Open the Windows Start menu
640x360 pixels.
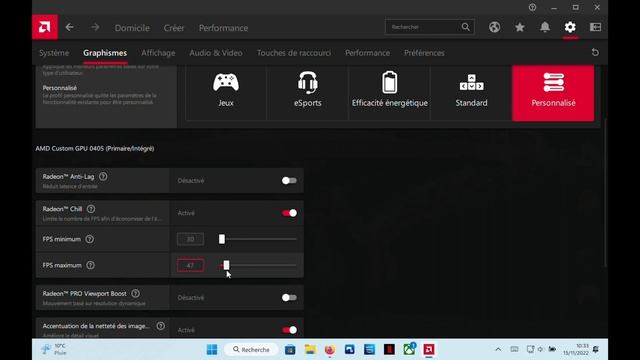[x=212, y=349]
